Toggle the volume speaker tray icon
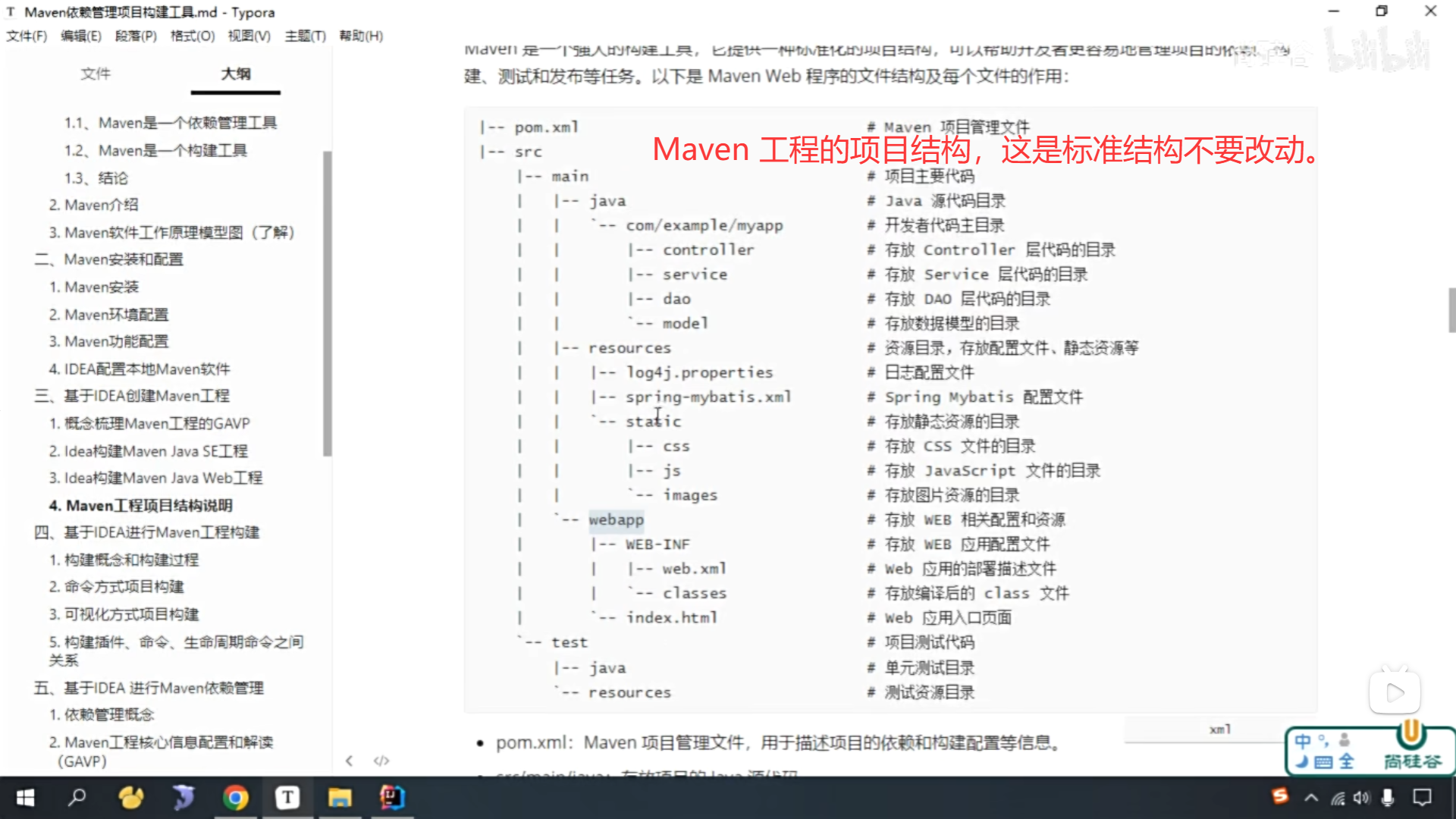The image size is (1456, 819). click(1362, 798)
